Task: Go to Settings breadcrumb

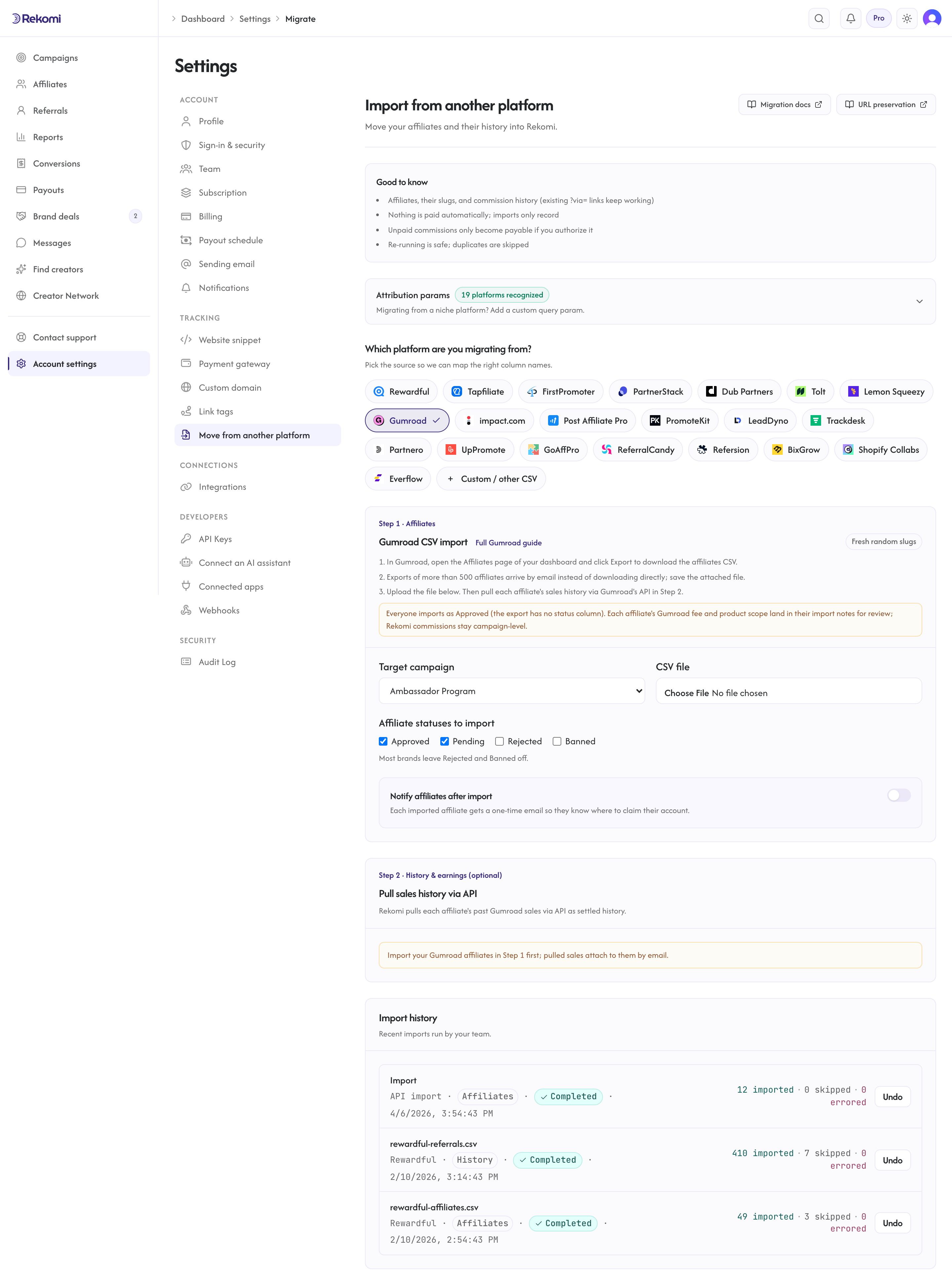Action: click(x=255, y=19)
